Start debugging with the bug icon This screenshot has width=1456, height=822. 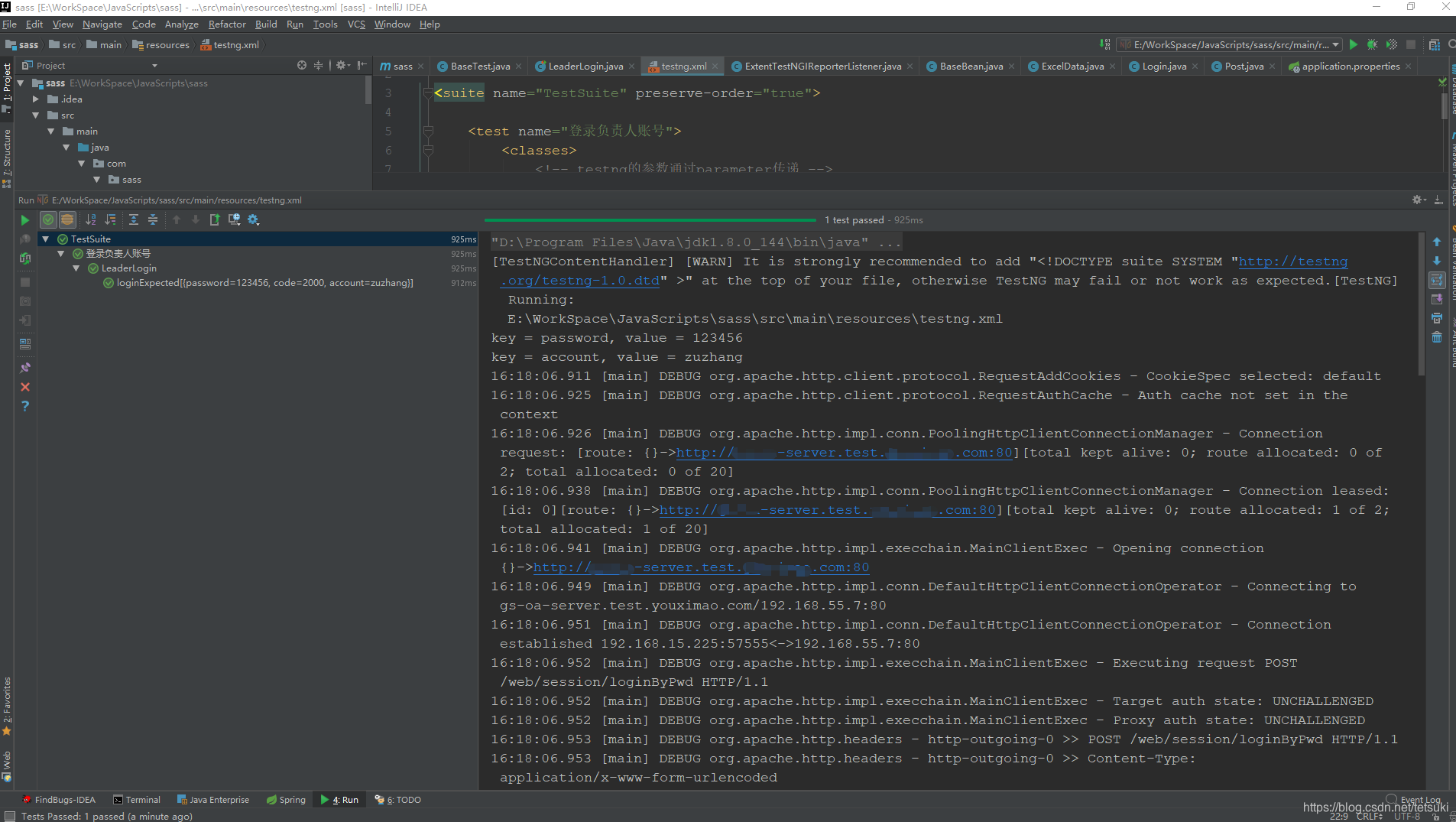coord(1373,45)
